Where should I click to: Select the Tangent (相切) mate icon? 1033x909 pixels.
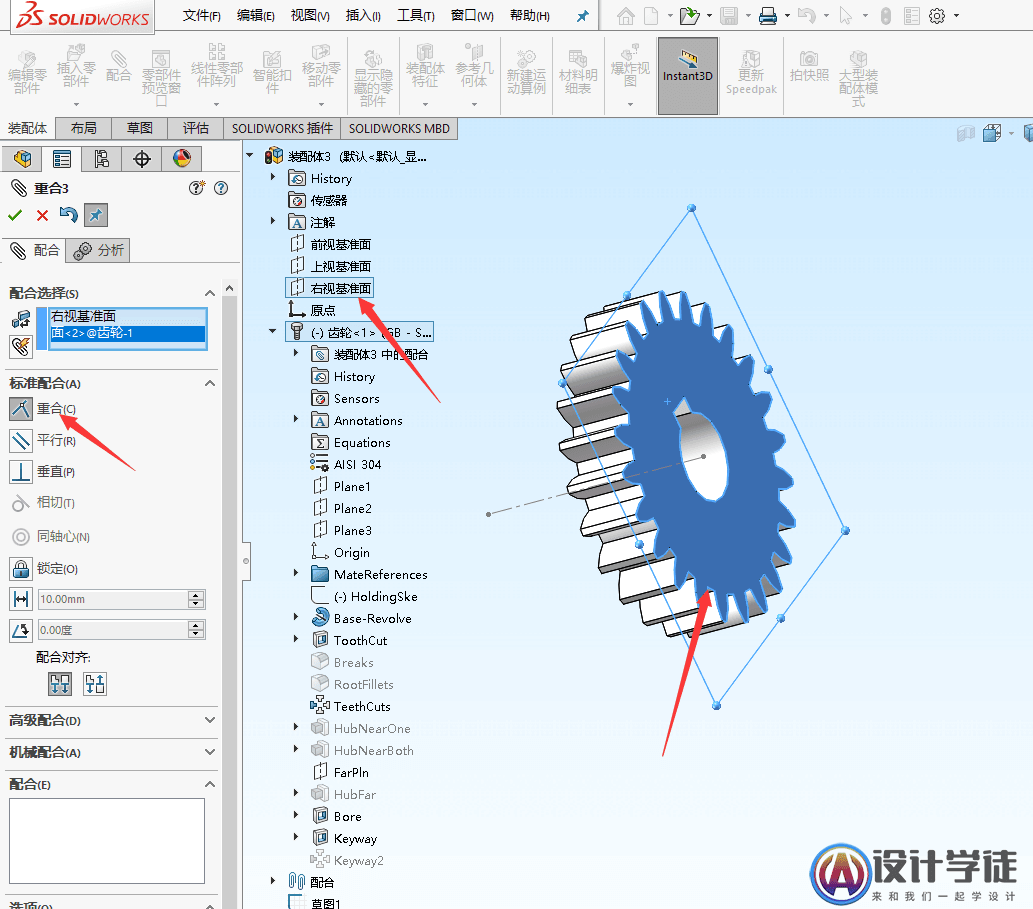pos(20,503)
